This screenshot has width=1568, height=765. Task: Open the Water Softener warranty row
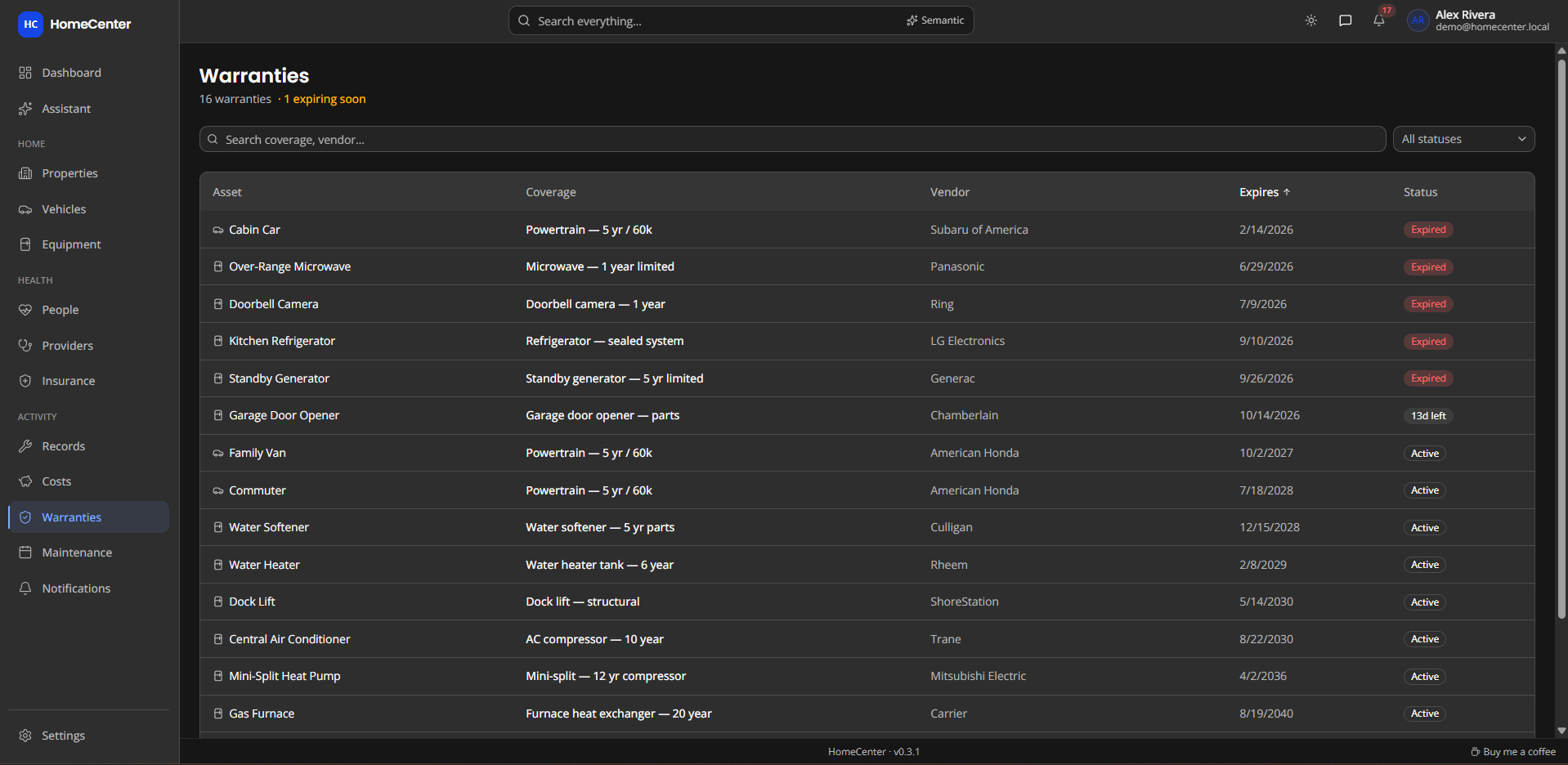[x=867, y=527]
